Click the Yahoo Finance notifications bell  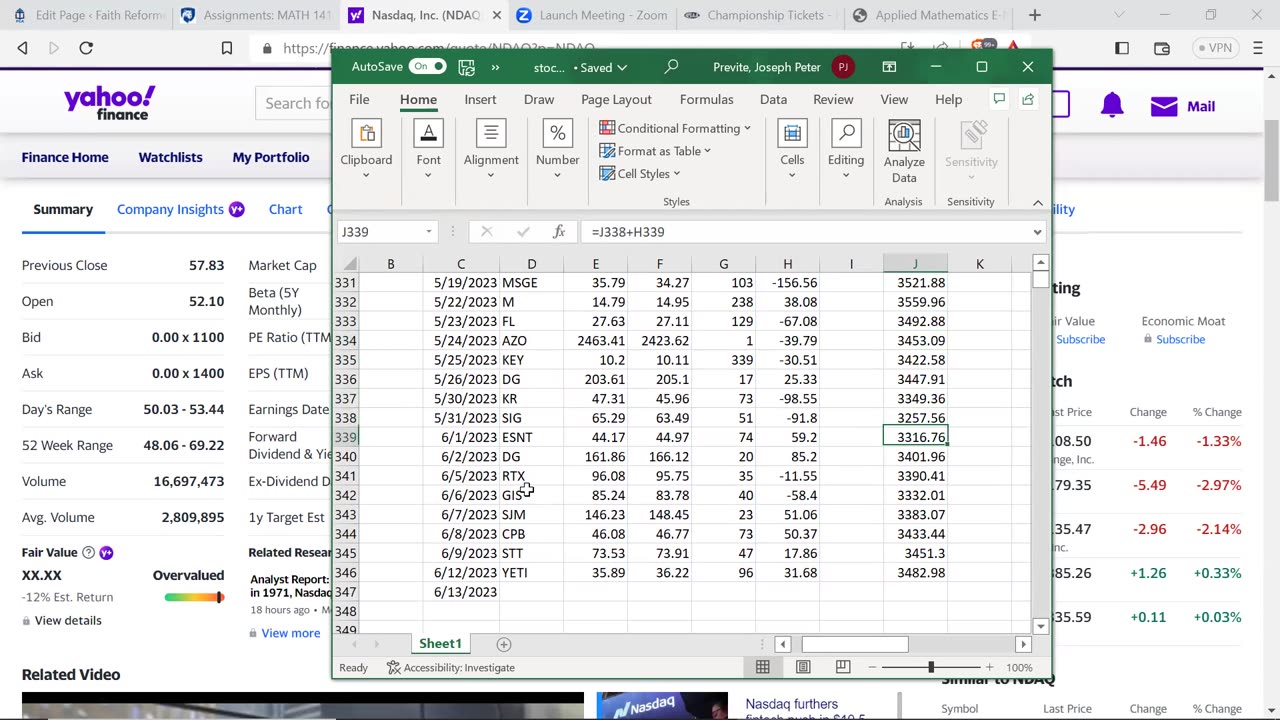1112,106
